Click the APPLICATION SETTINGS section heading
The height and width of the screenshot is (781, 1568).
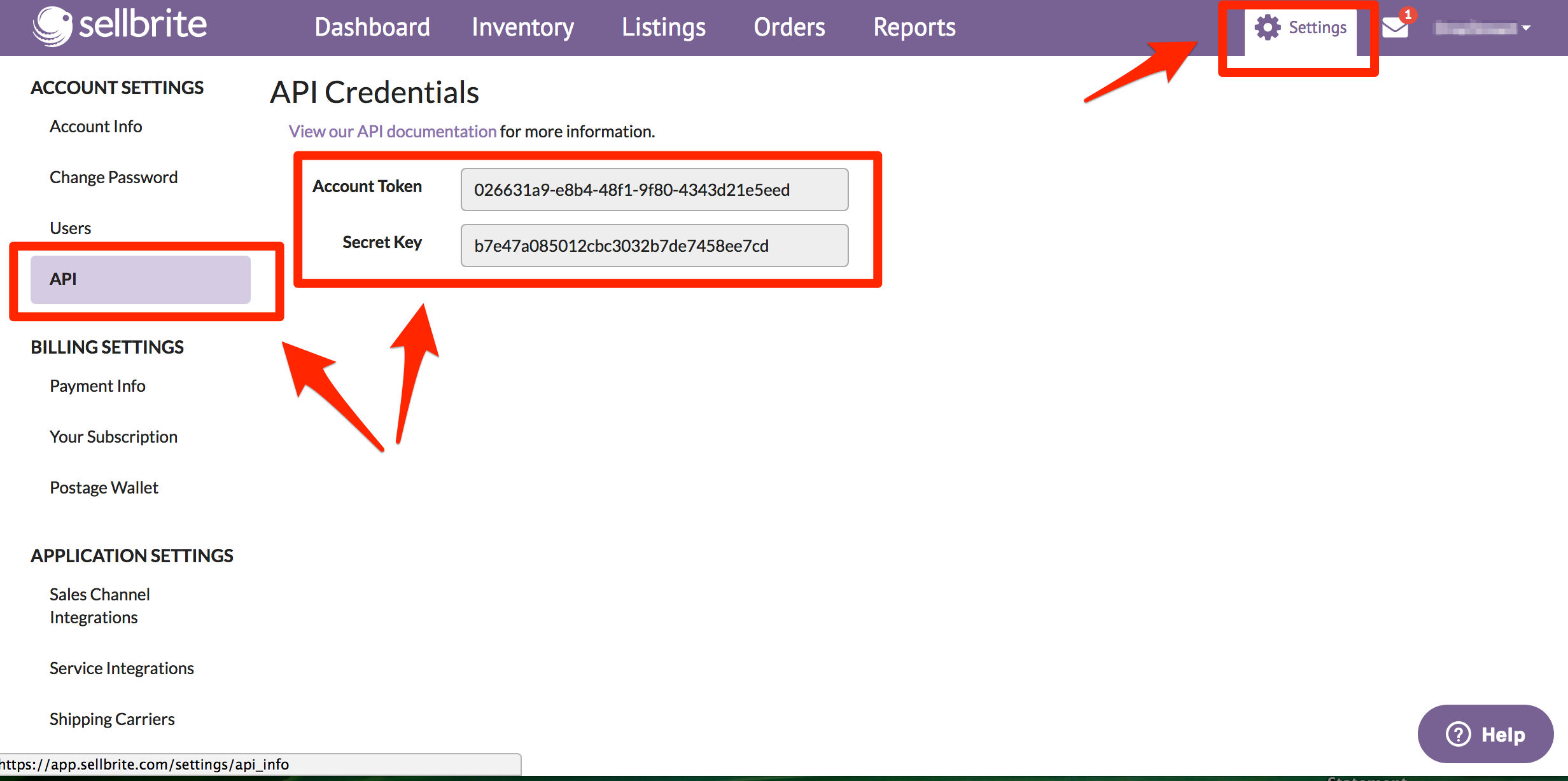[x=132, y=556]
